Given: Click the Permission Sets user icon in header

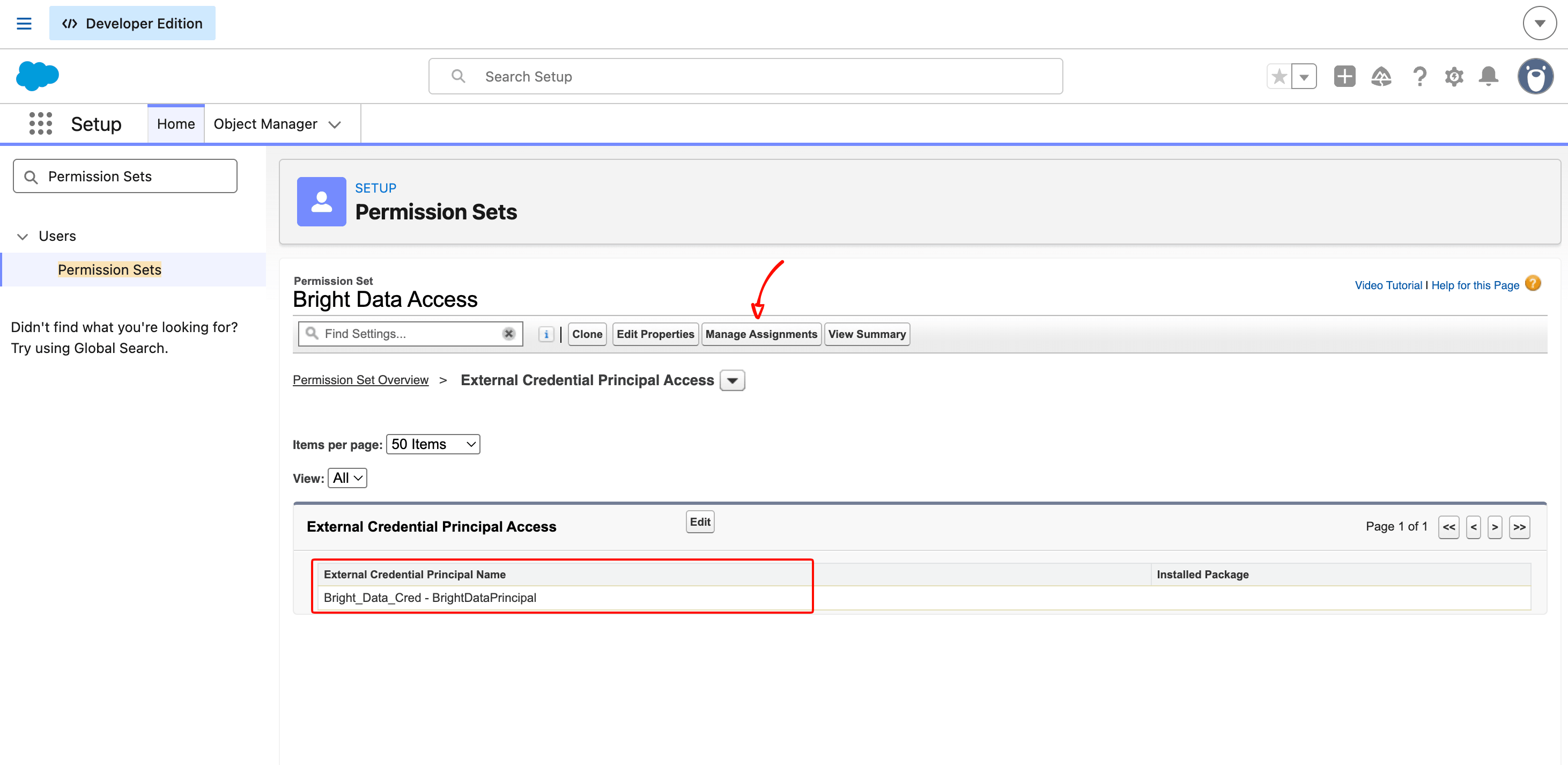Looking at the screenshot, I should pyautogui.click(x=321, y=202).
